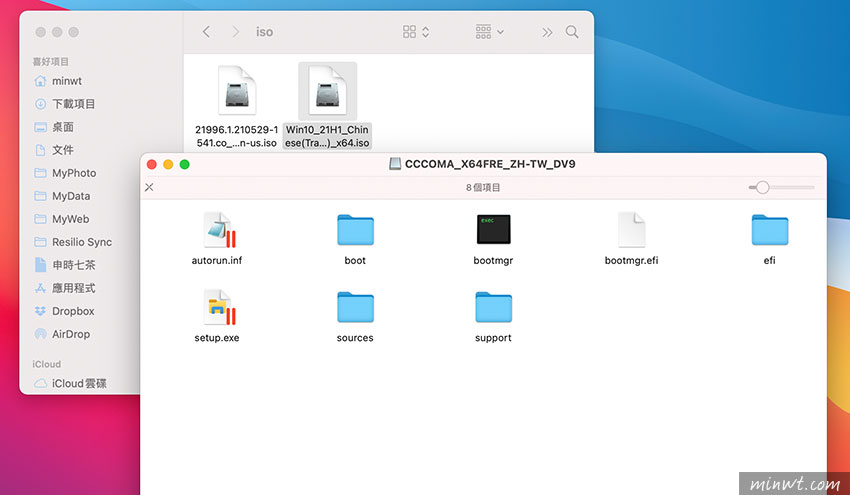Click the support folder name label
Viewport: 850px width, 495px height.
(x=493, y=338)
